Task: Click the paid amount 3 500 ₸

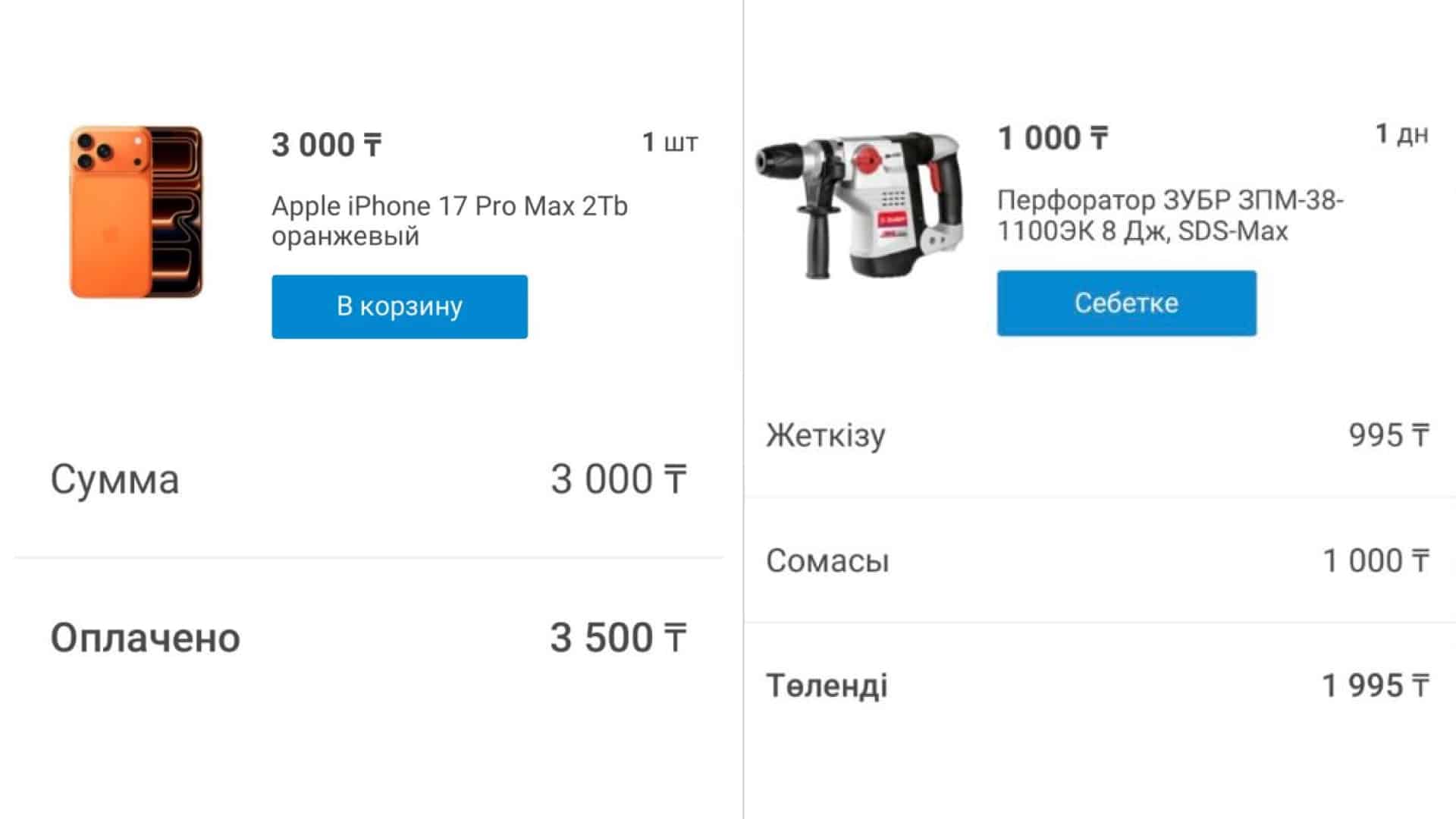Action: 618,638
